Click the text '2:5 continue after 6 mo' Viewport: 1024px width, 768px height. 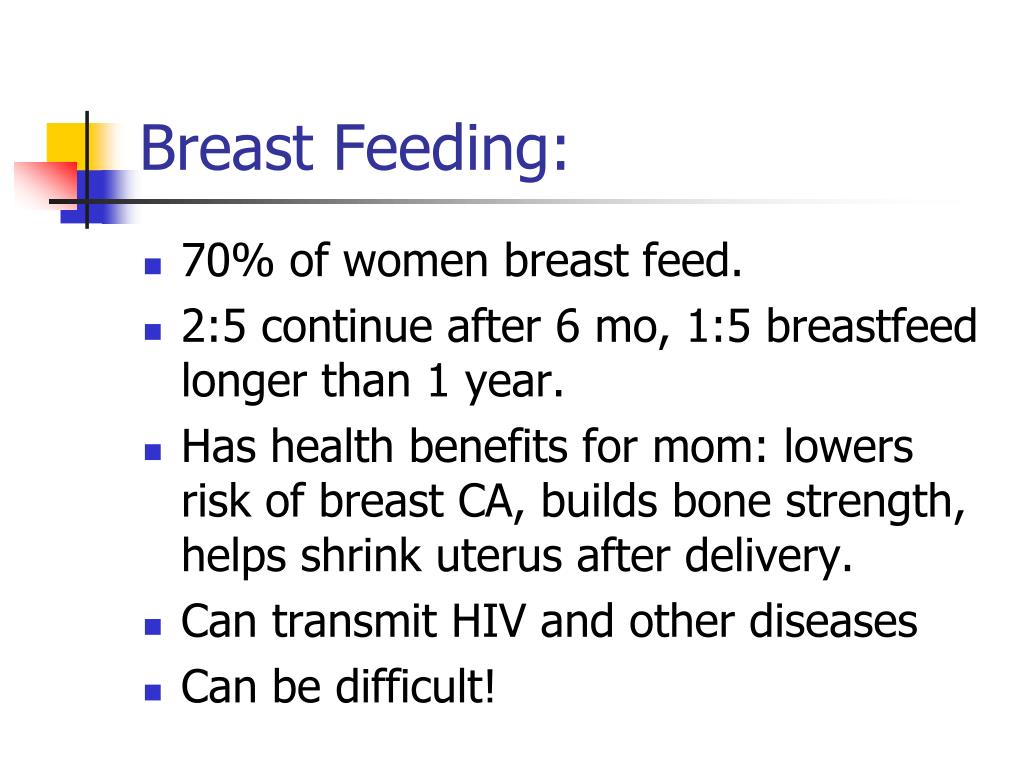(x=419, y=327)
